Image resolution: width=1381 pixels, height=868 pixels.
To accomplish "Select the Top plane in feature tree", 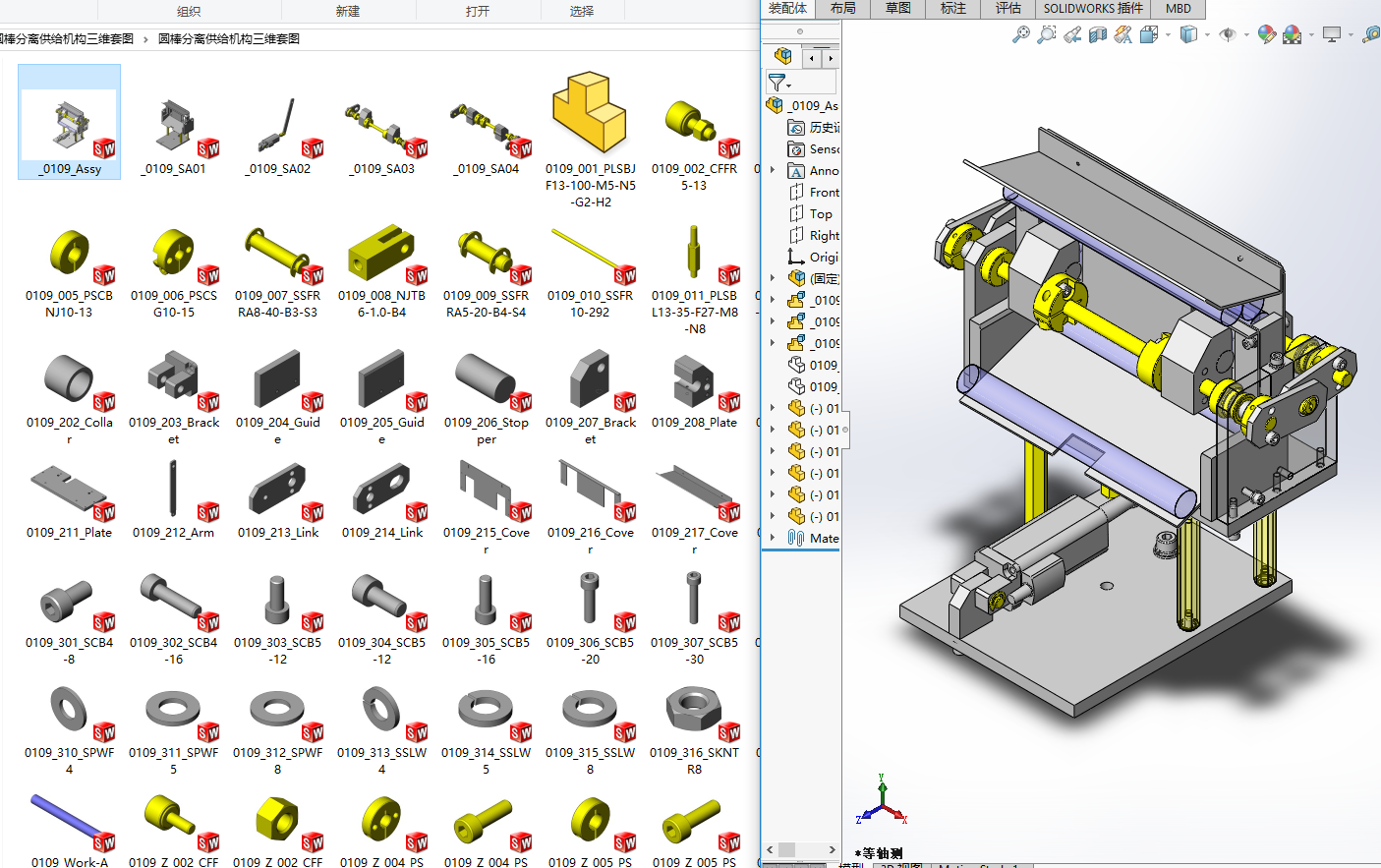I will tap(820, 214).
